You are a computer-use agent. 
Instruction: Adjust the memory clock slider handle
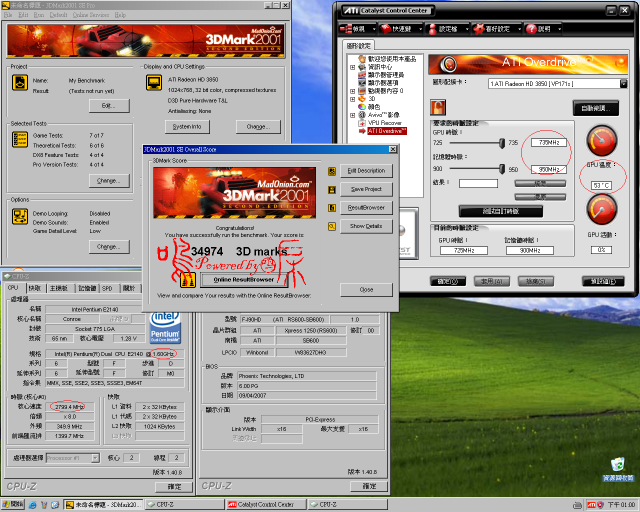(x=502, y=169)
